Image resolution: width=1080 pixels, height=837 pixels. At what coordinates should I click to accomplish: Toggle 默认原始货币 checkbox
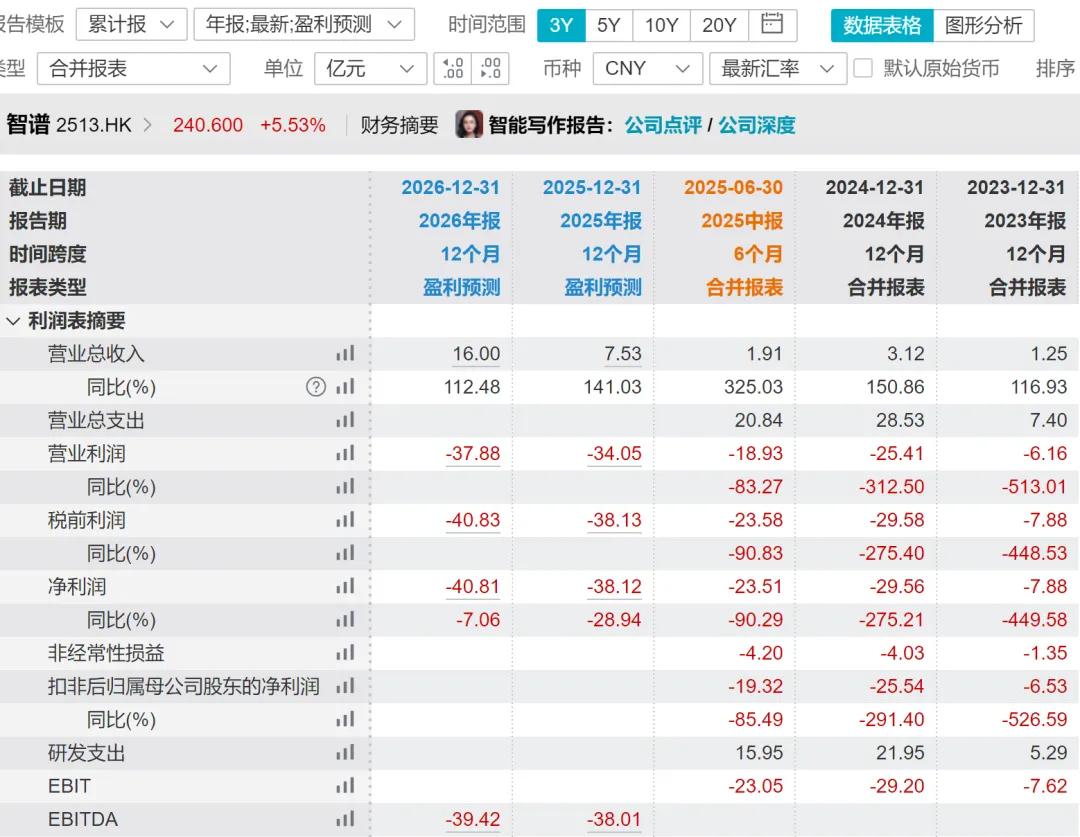click(863, 68)
